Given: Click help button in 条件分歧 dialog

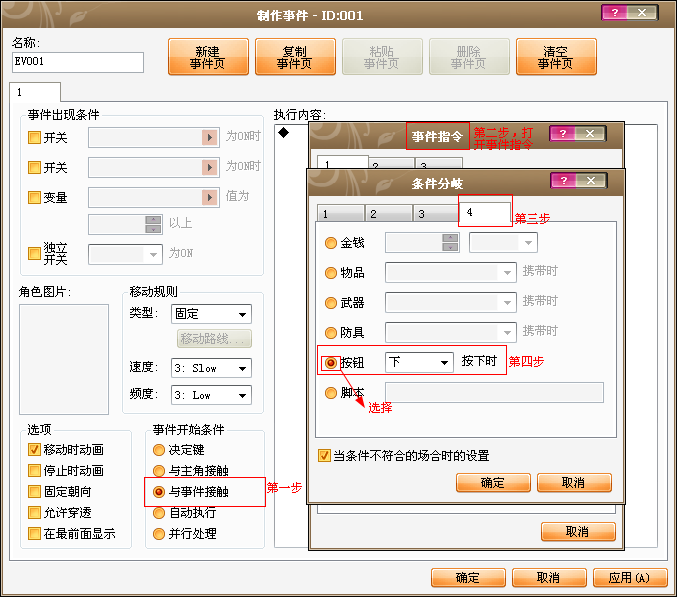Looking at the screenshot, I should coord(564,180).
